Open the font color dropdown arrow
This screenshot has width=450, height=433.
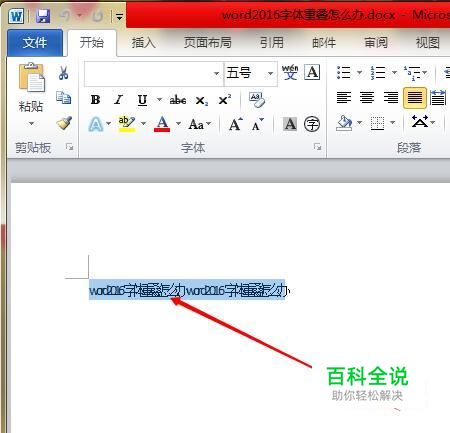[x=178, y=124]
